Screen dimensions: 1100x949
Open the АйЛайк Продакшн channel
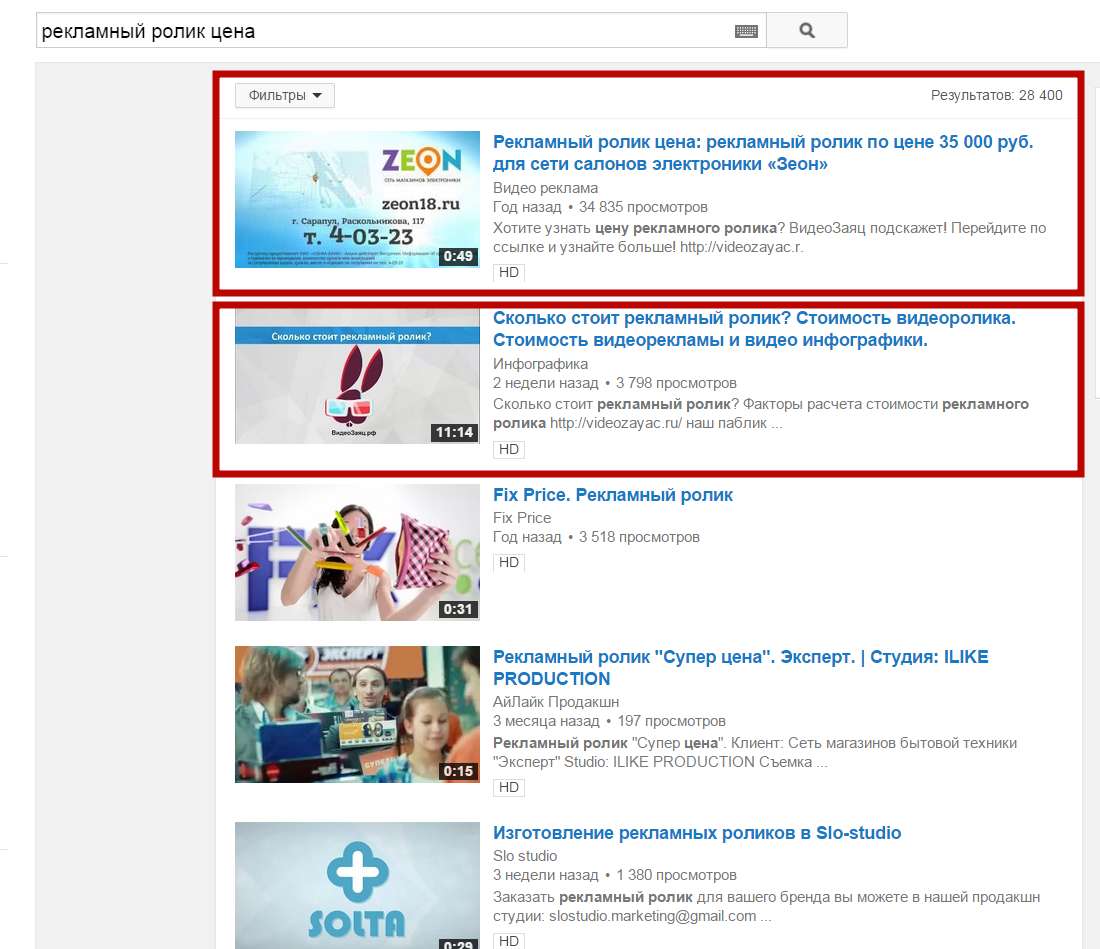tap(556, 702)
